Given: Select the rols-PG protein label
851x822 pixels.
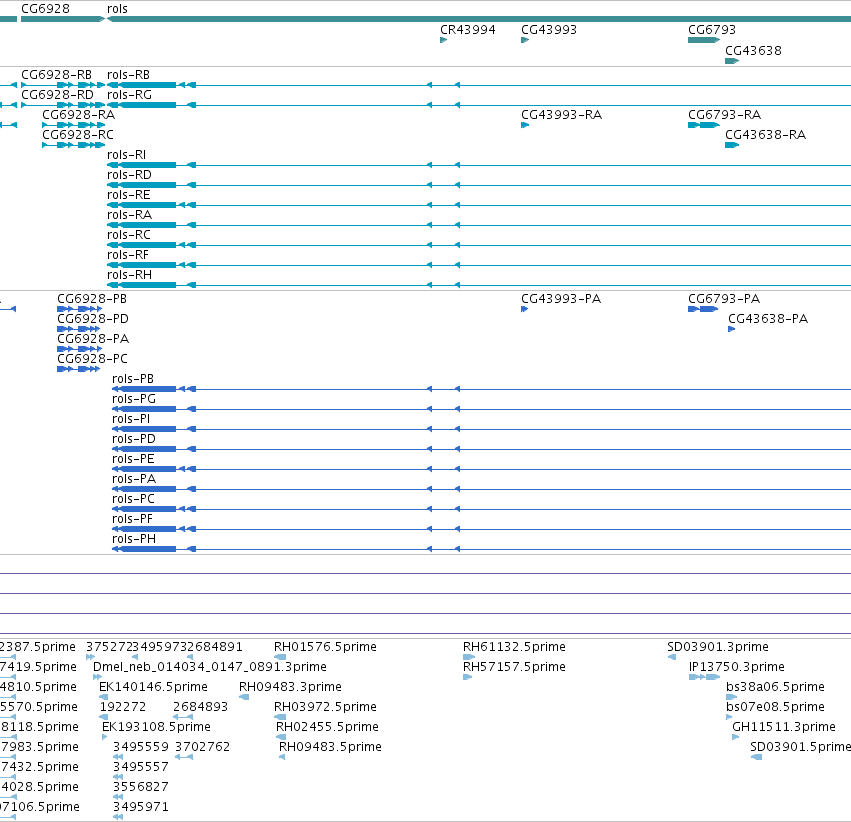Looking at the screenshot, I should point(134,399).
